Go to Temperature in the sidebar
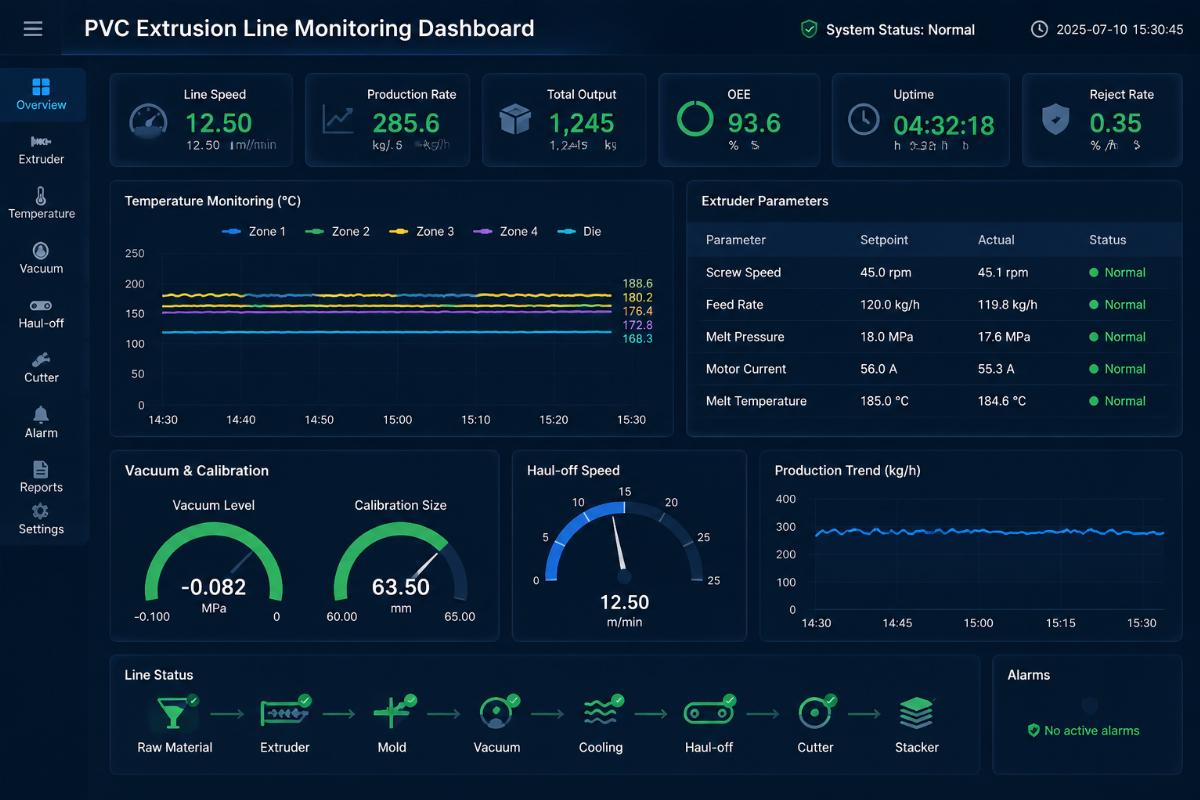 (41, 204)
